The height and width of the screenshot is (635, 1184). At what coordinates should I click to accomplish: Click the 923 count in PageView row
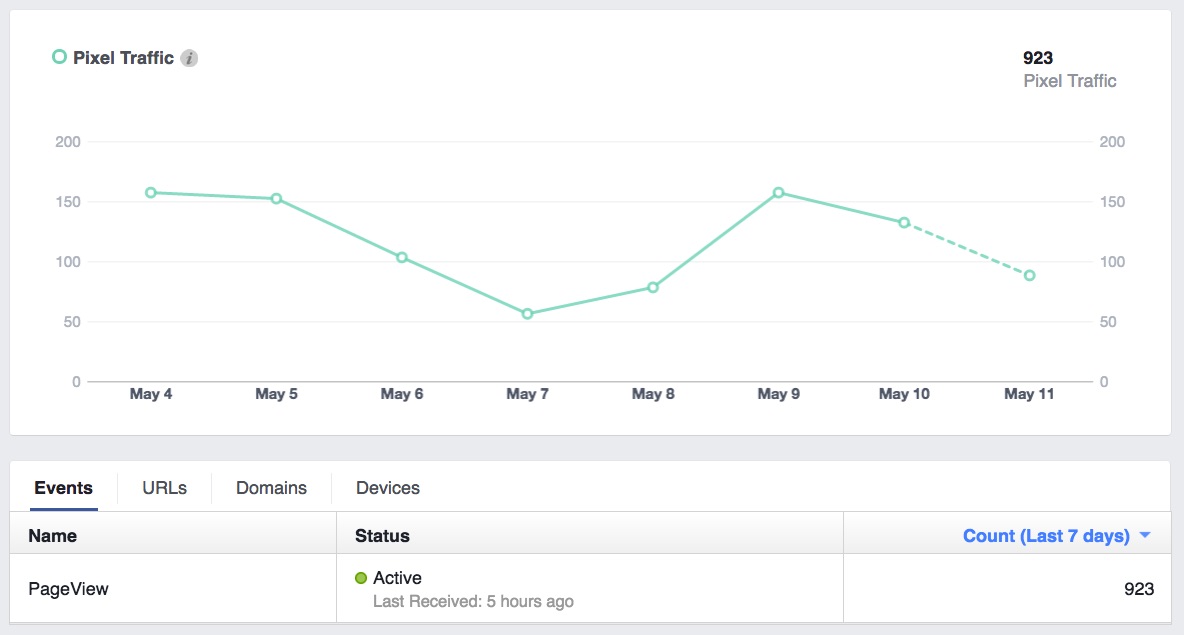click(1139, 589)
